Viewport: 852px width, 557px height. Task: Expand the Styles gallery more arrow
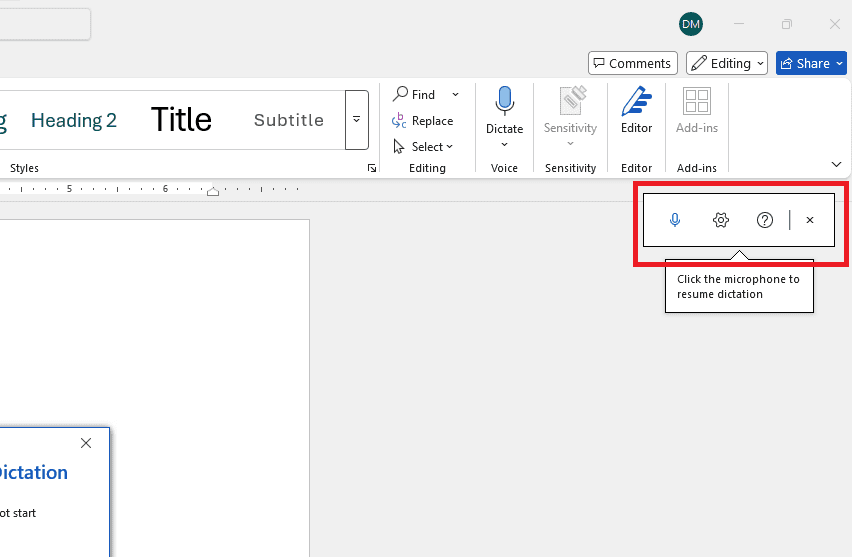pos(356,120)
